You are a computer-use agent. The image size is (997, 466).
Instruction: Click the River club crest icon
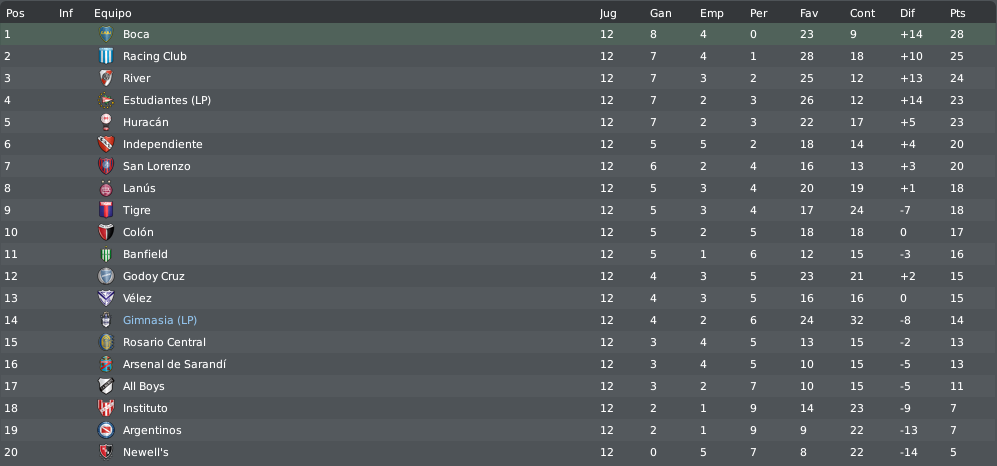tap(106, 78)
